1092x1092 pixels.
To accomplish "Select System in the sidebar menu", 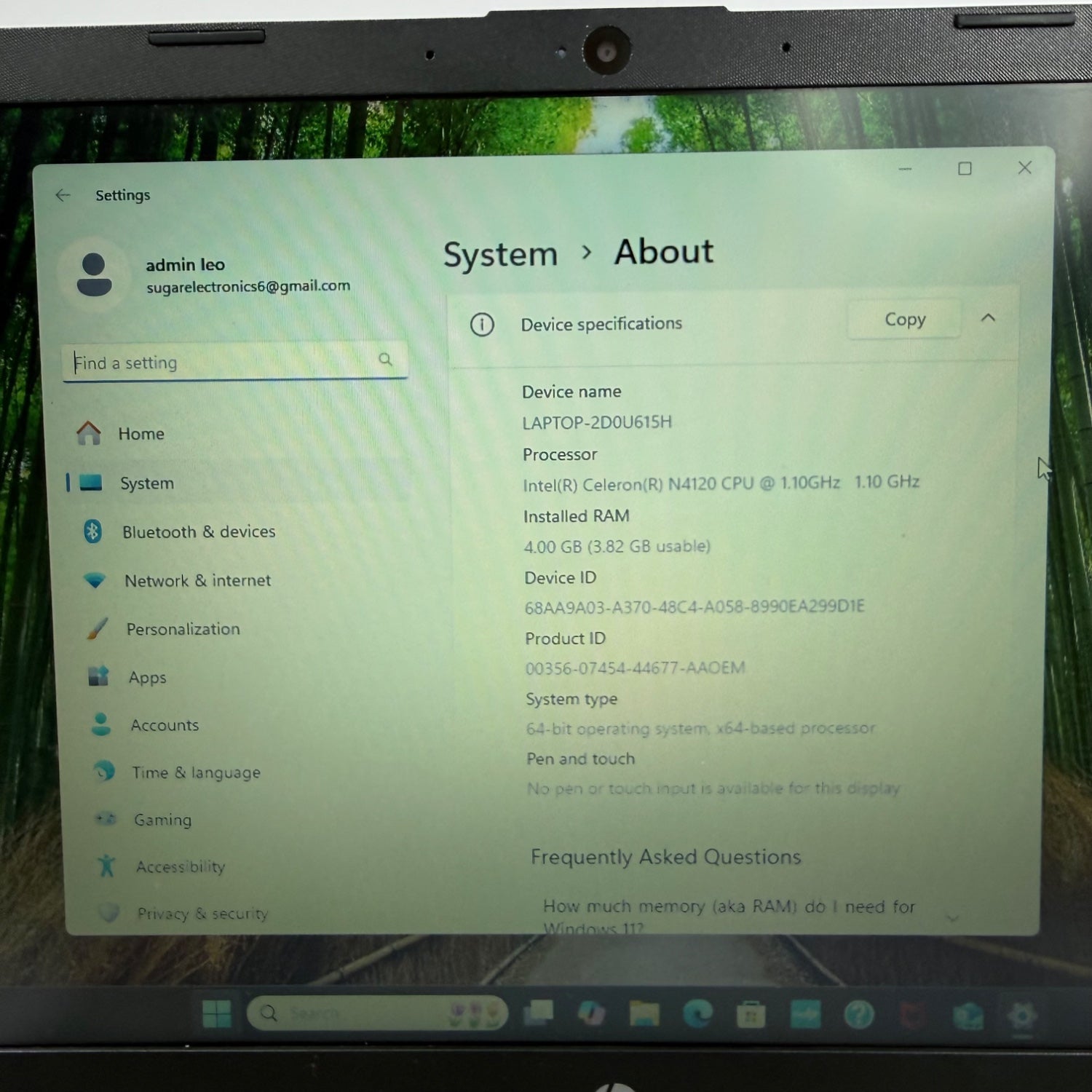I will tap(146, 483).
